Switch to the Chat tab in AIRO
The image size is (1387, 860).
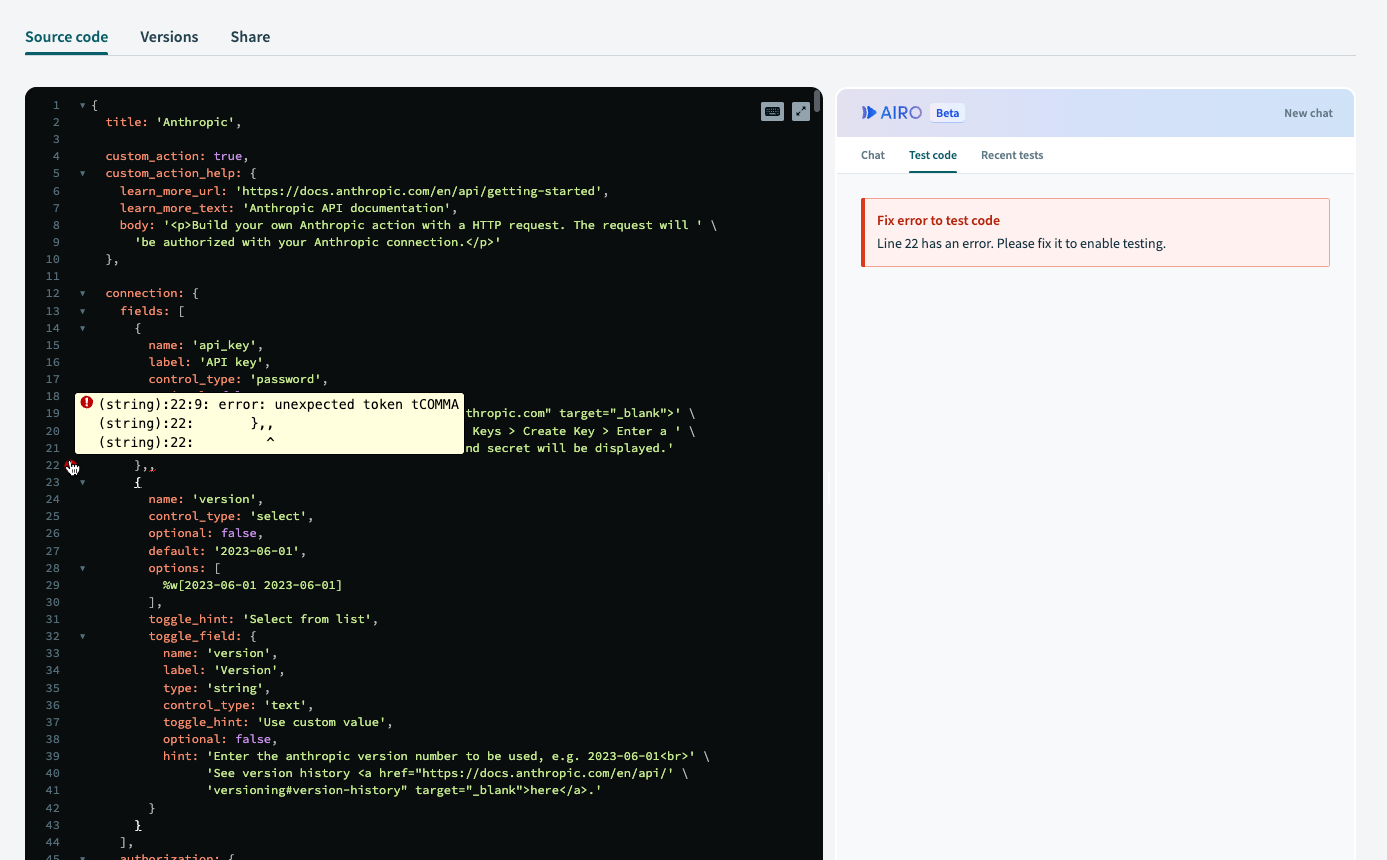[872, 155]
